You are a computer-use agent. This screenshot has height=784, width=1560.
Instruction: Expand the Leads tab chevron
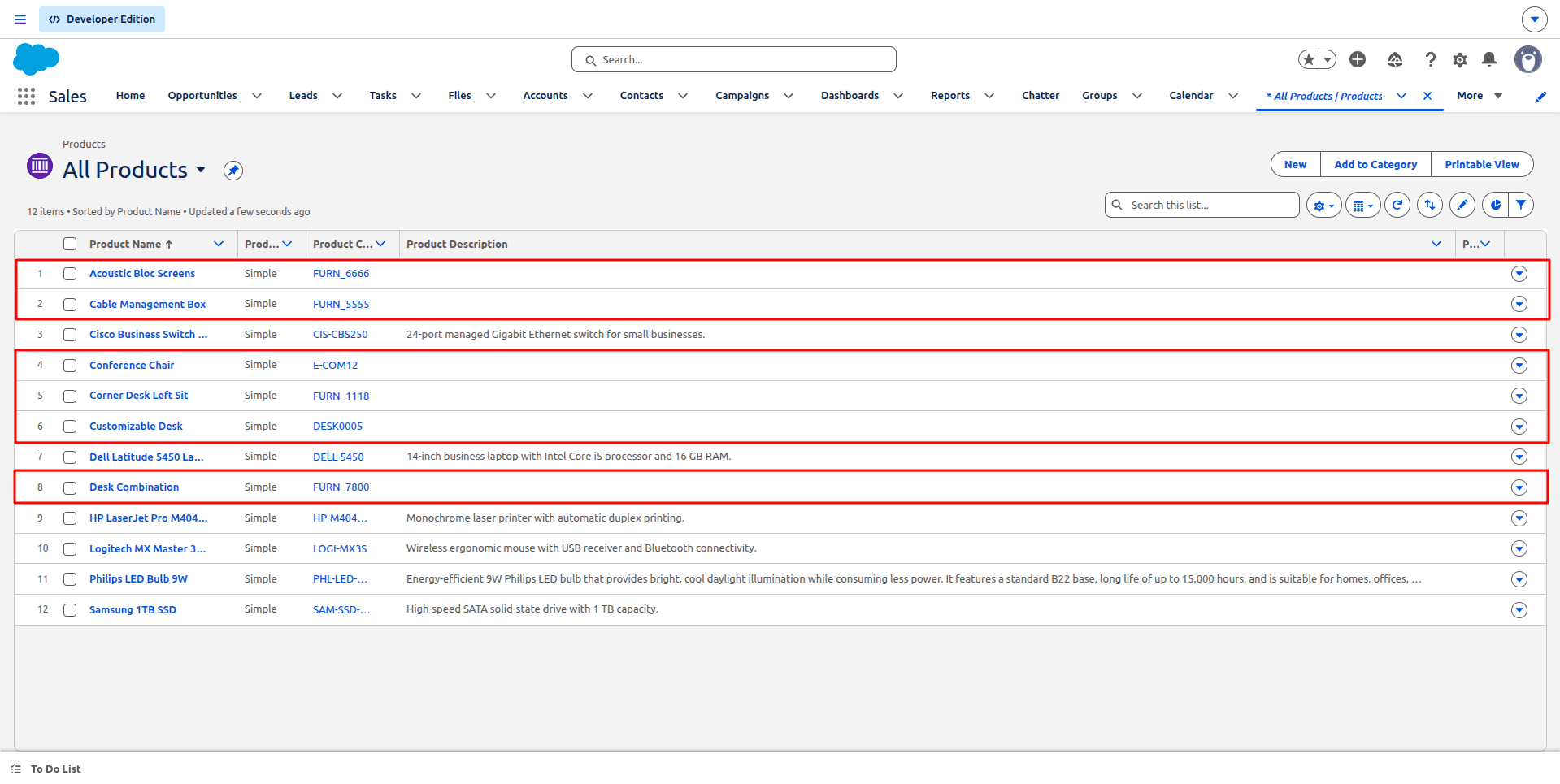coord(337,96)
